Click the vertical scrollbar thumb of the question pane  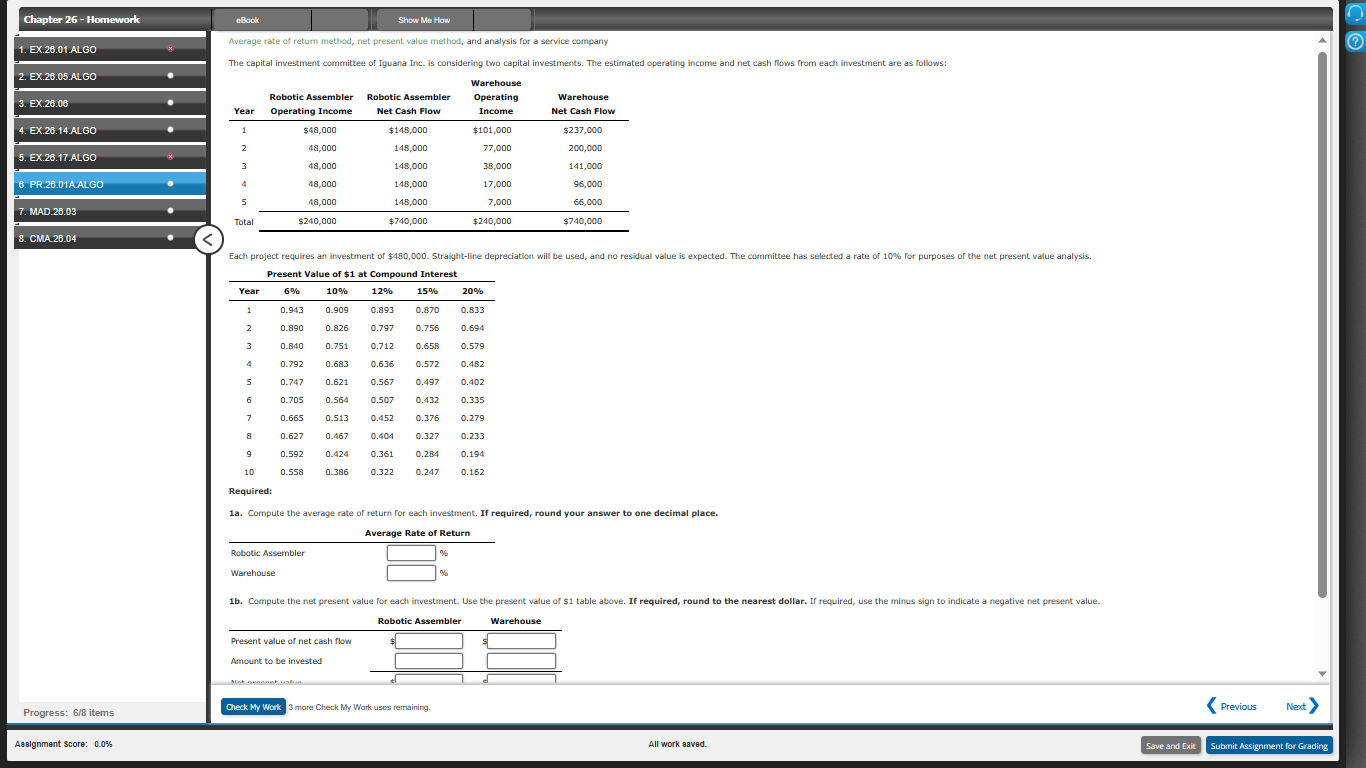pyautogui.click(x=1323, y=323)
